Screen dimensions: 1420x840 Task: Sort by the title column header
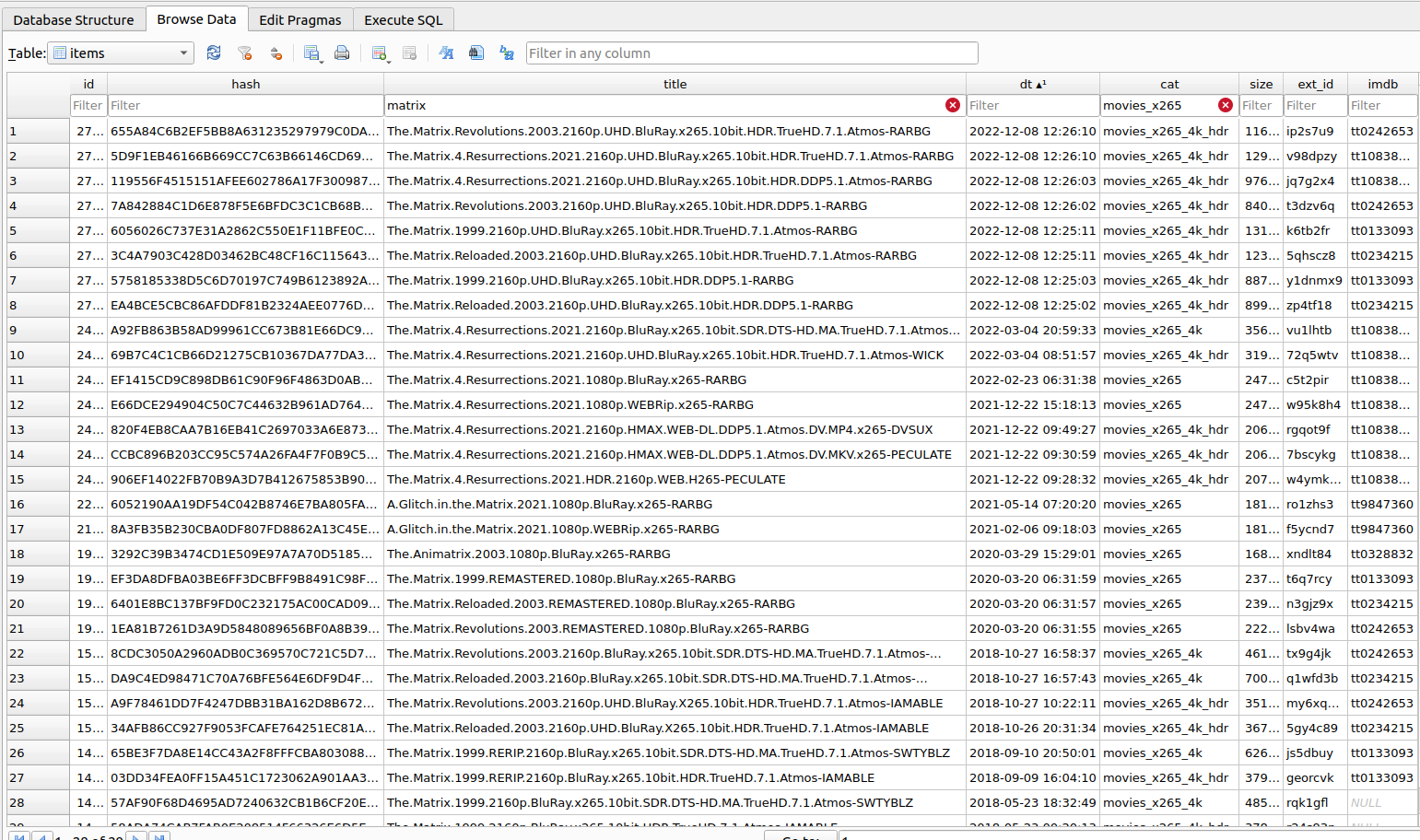(x=675, y=84)
